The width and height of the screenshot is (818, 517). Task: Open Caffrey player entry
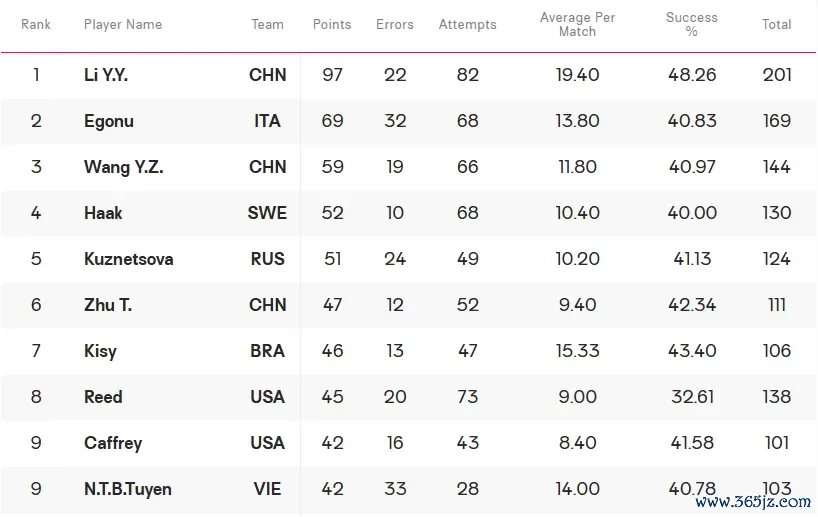113,443
